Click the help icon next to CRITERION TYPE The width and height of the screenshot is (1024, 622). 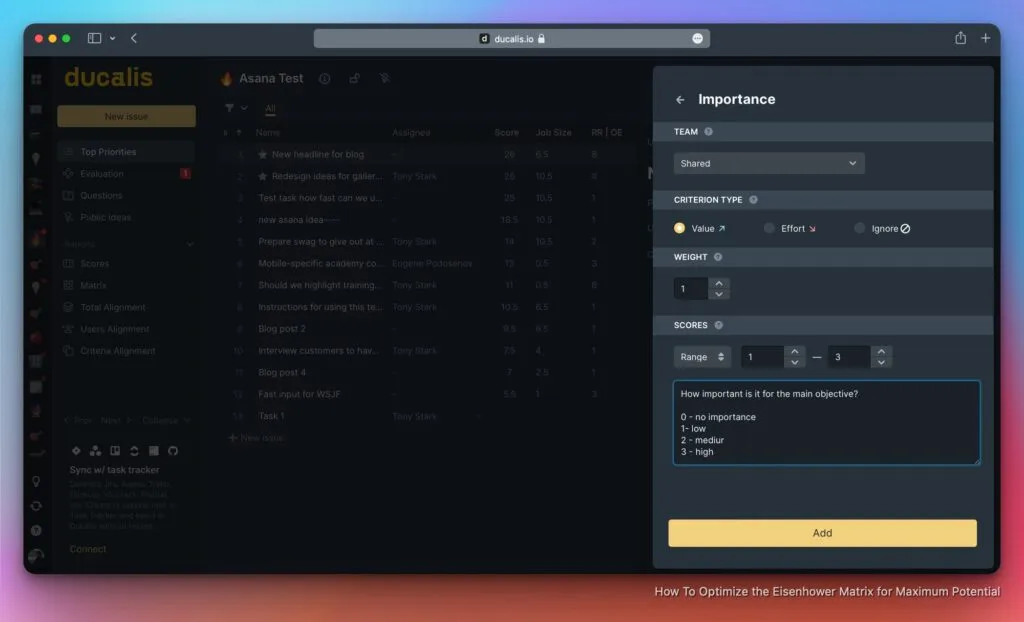pyautogui.click(x=753, y=200)
